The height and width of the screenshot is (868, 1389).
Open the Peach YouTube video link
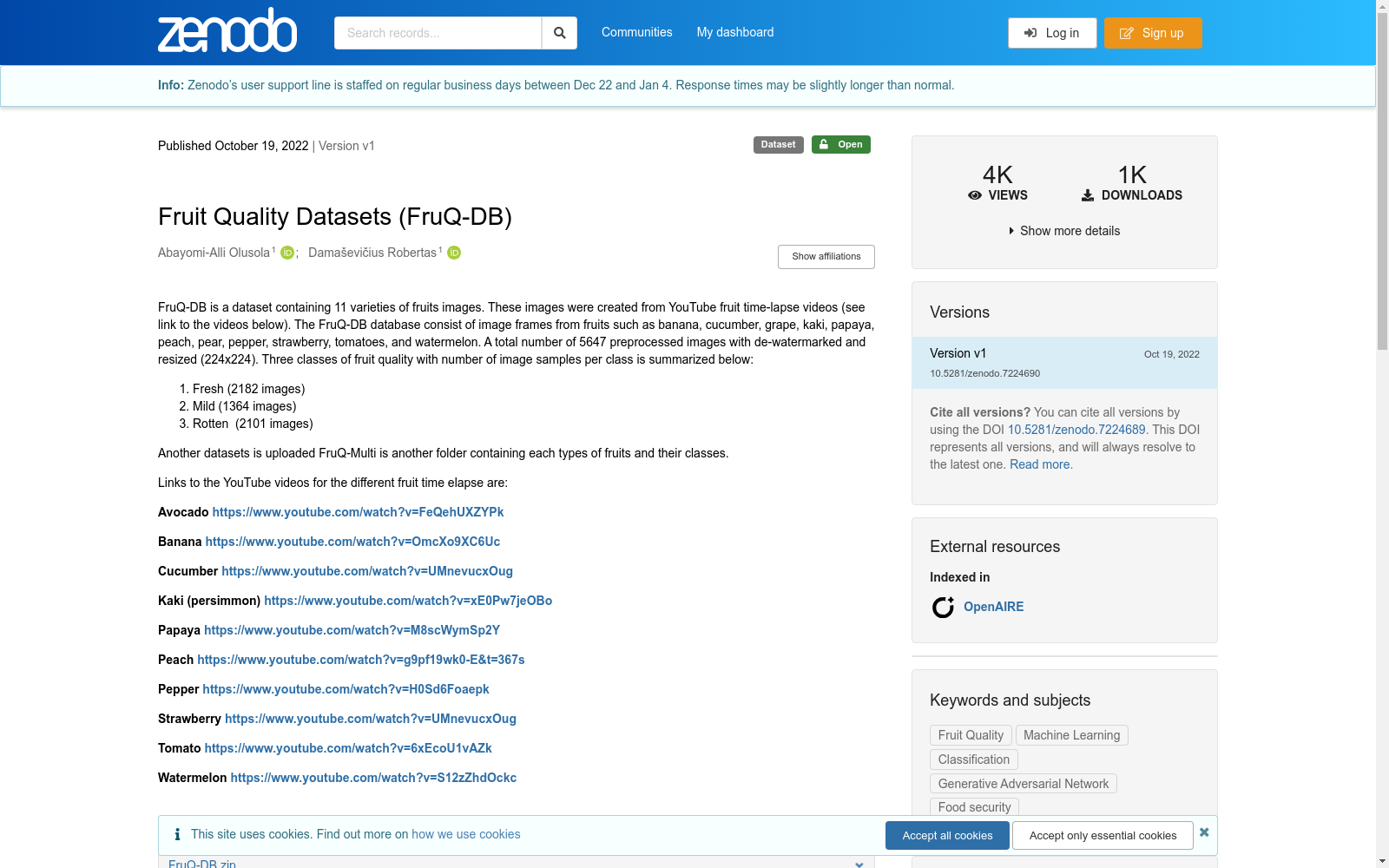[361, 660]
